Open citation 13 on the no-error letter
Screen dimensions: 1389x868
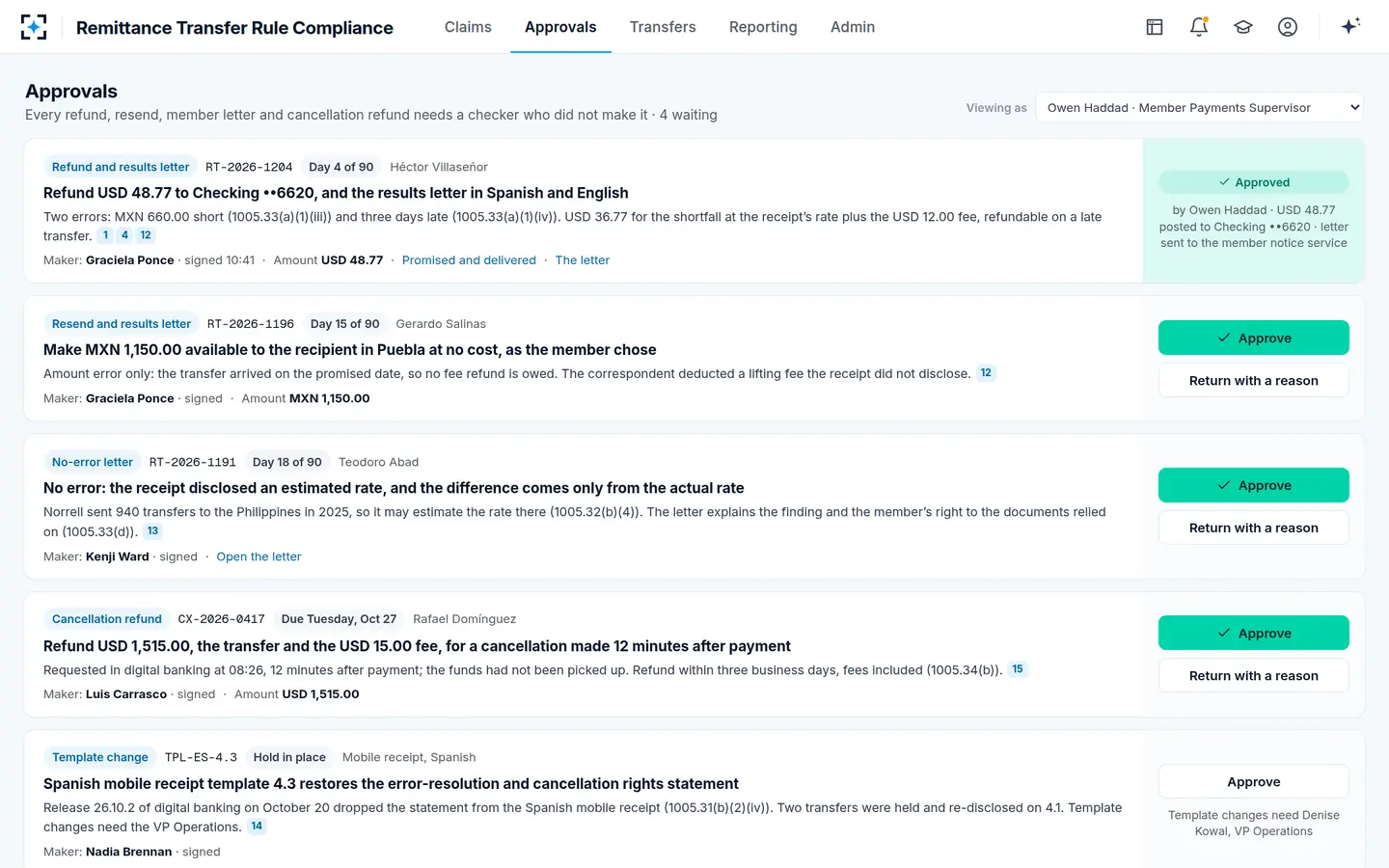[152, 531]
